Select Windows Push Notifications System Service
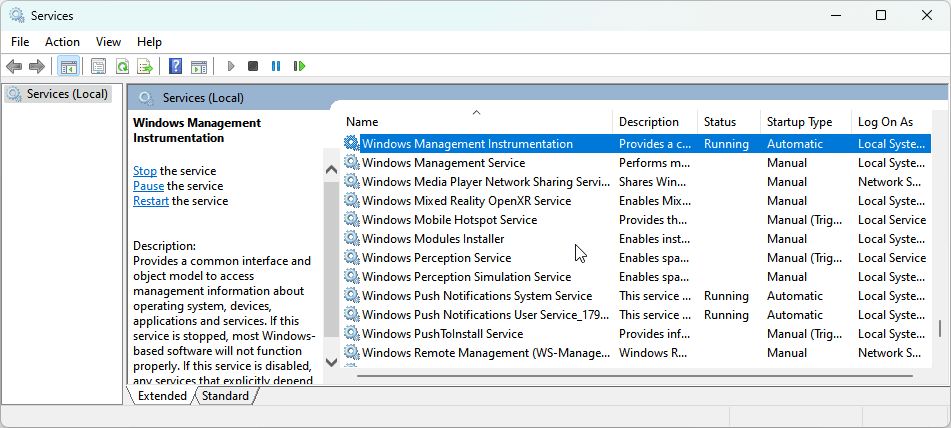 click(636, 296)
